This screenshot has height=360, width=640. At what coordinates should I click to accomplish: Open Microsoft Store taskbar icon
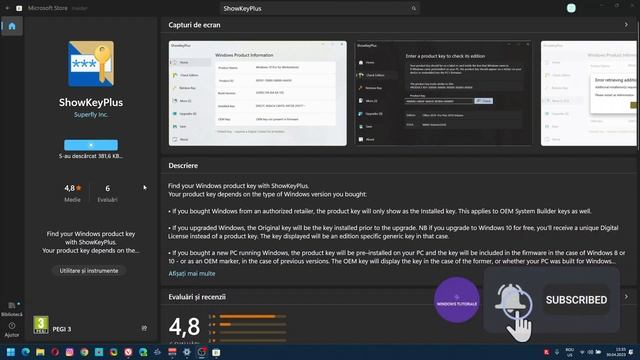click(x=216, y=352)
